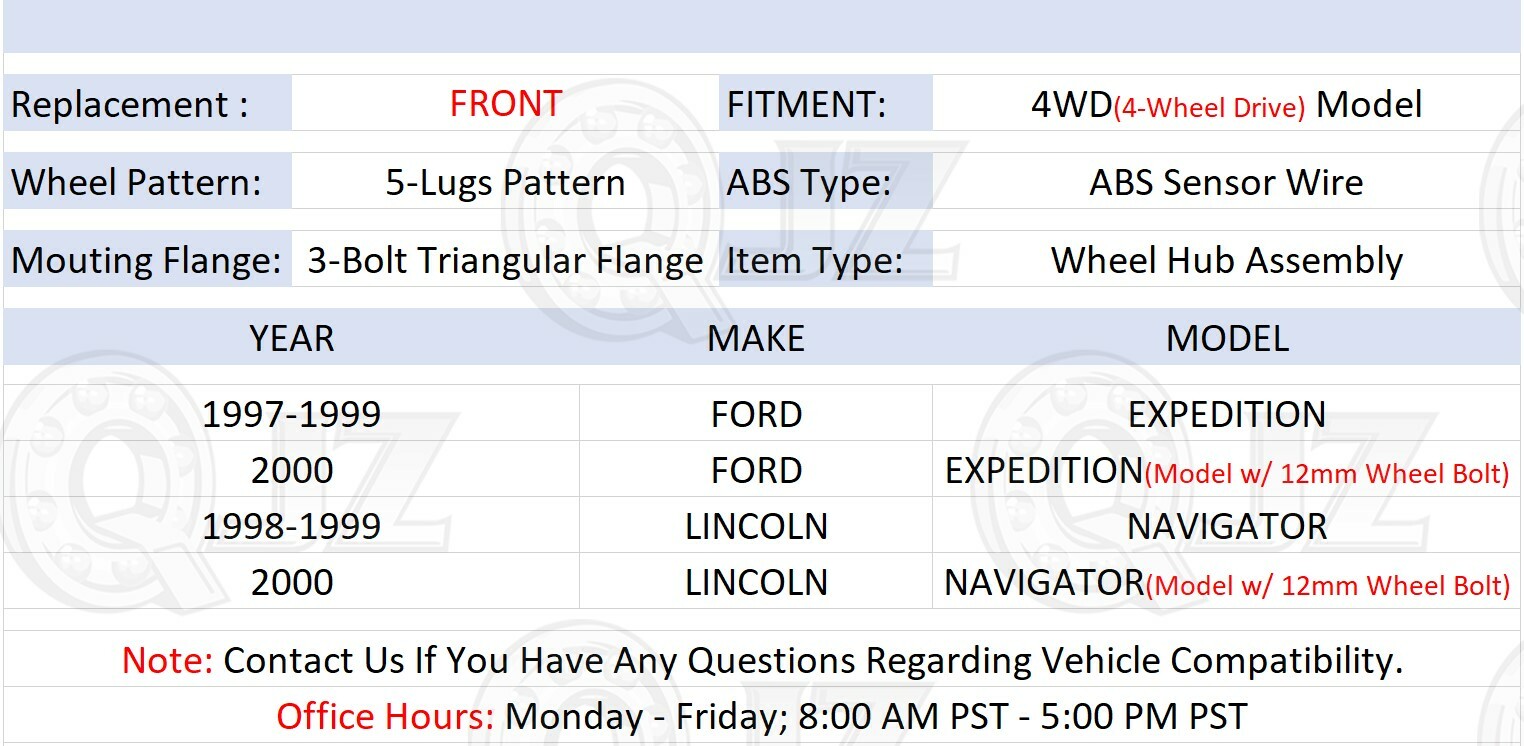Screen dimensions: 1524x746
Task: Select the 1997-1999 year cell
Action: (292, 414)
